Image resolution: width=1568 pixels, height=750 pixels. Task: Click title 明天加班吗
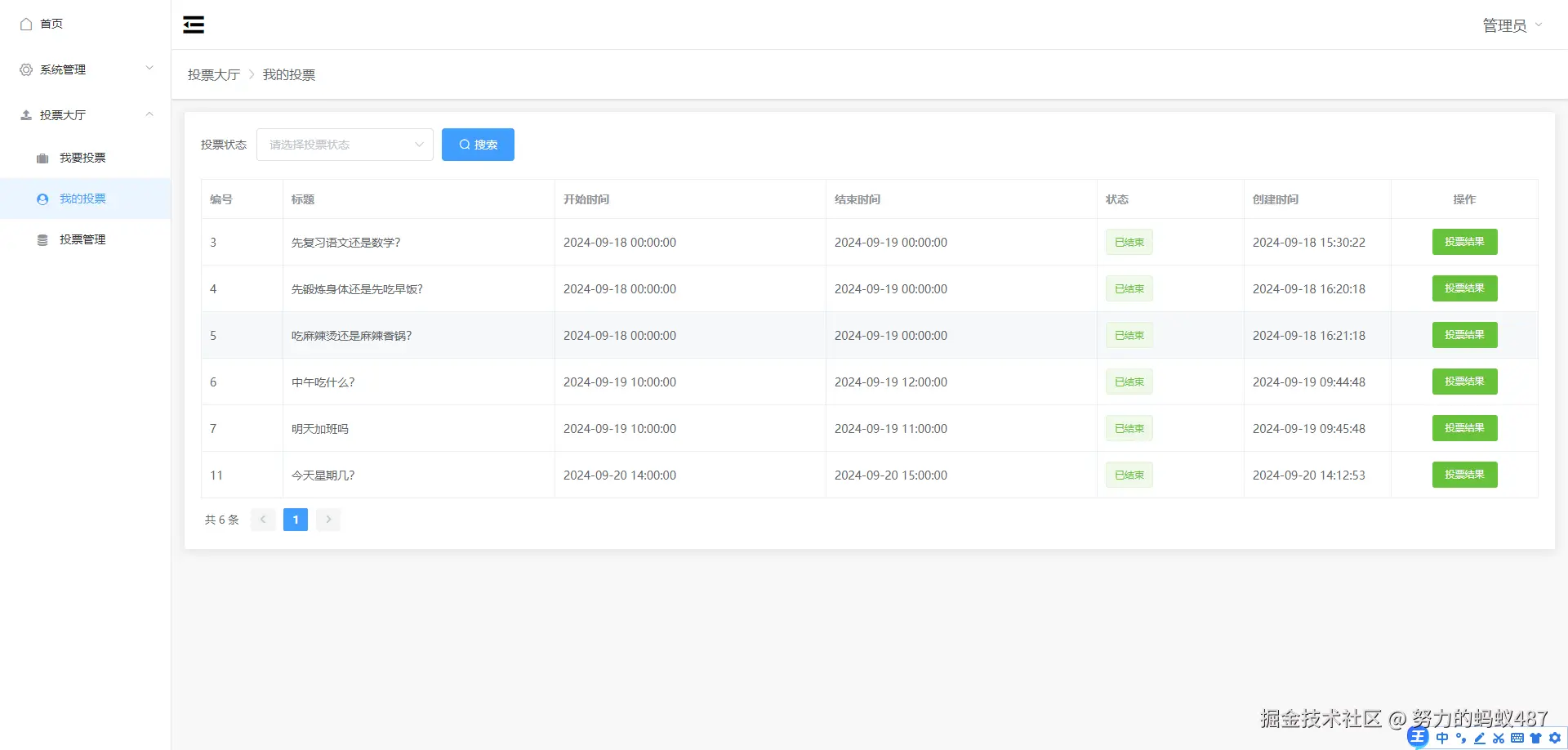tap(320, 429)
